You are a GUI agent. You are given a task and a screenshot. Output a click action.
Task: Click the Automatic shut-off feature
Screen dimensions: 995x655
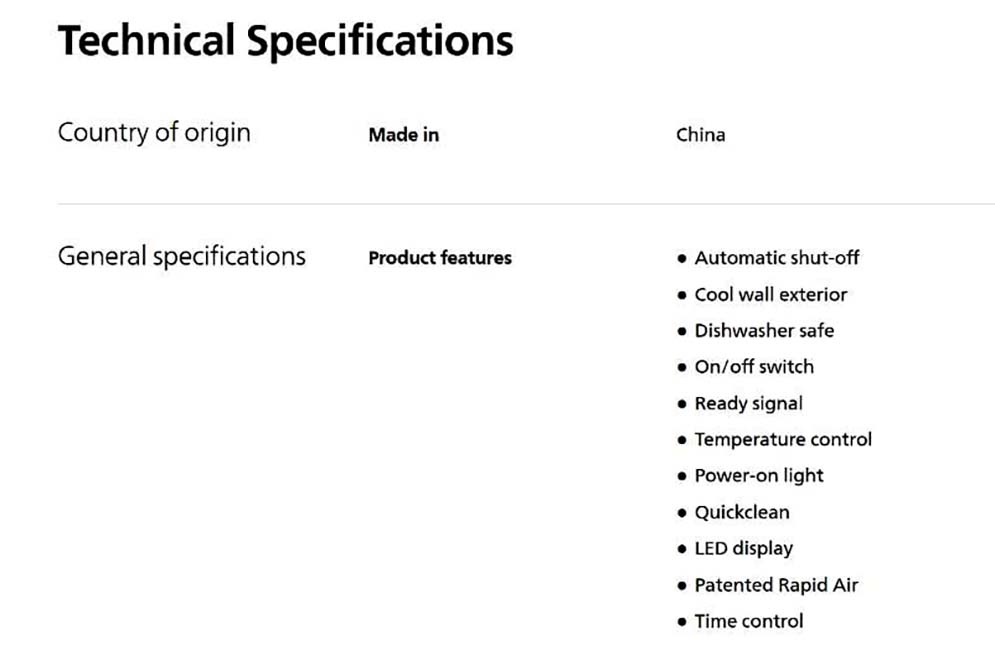776,258
